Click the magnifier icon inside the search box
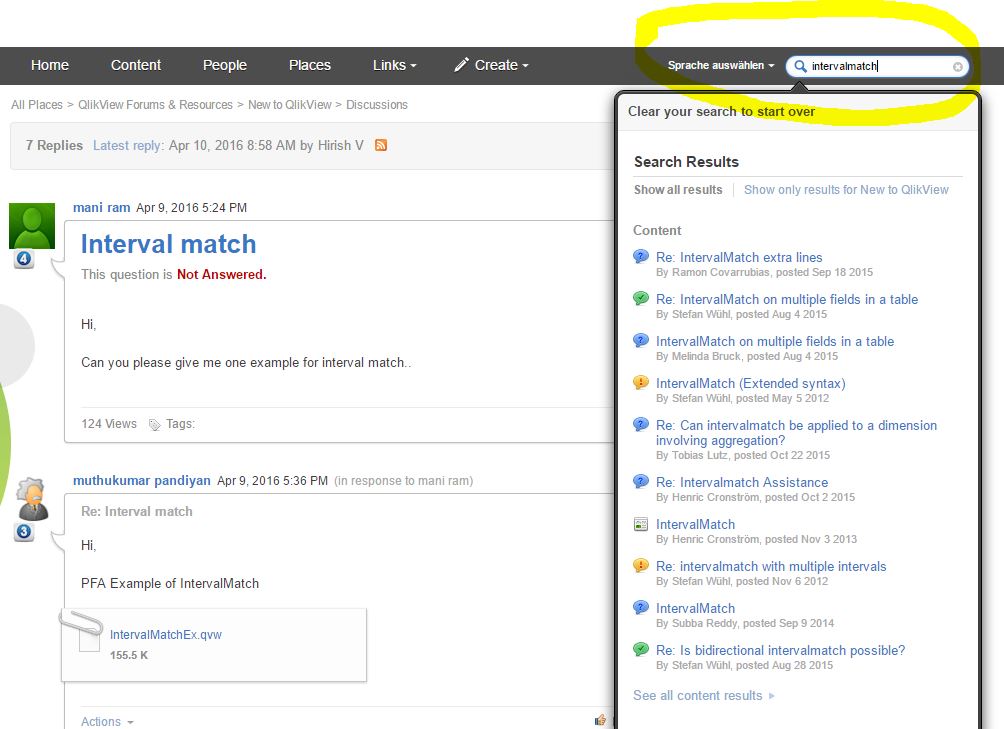Screen dimensions: 1004x729 click(800, 66)
